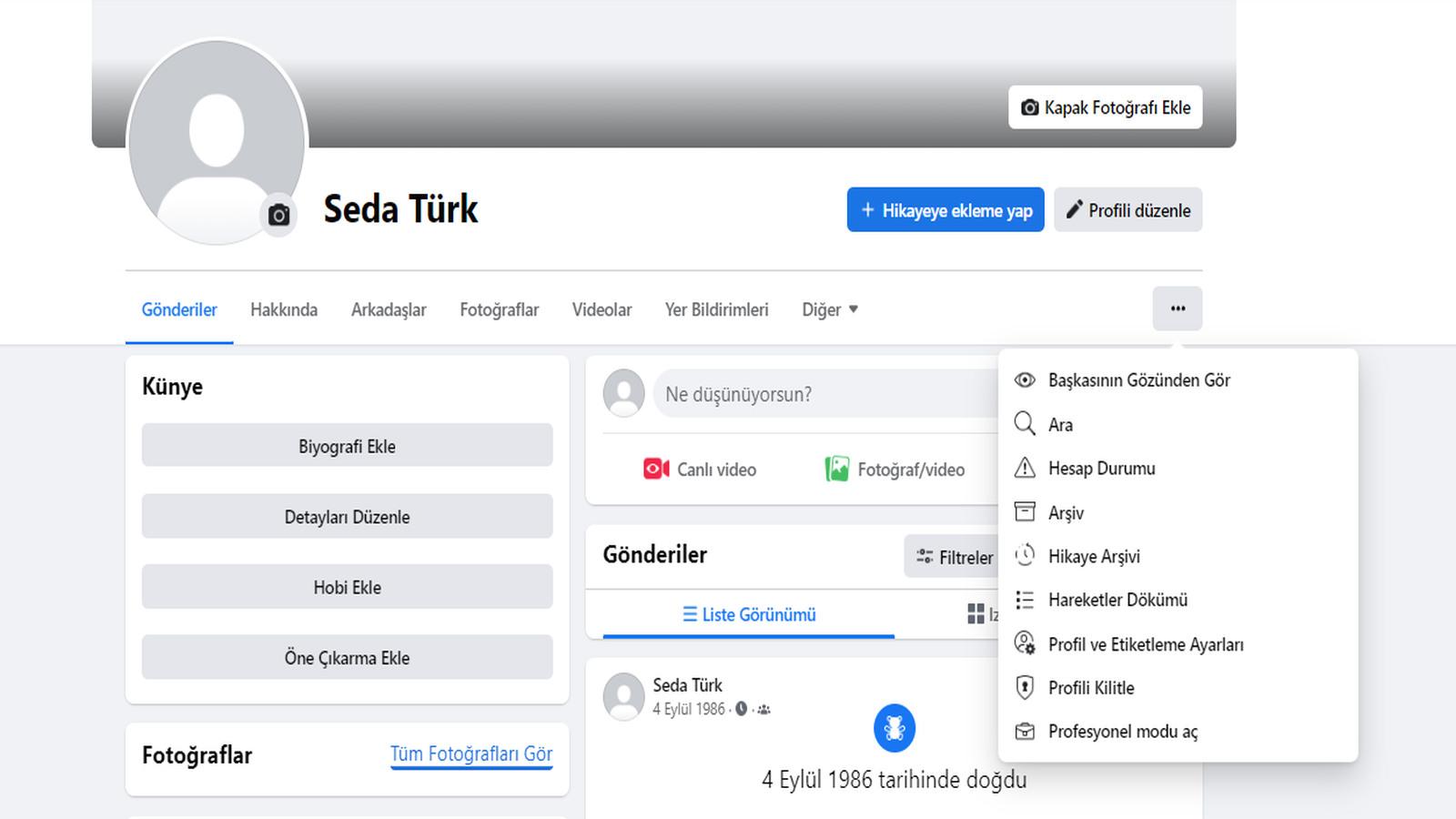Click the clock icon for Hikaye Arşivi
Image resolution: width=1456 pixels, height=819 pixels.
click(x=1025, y=555)
